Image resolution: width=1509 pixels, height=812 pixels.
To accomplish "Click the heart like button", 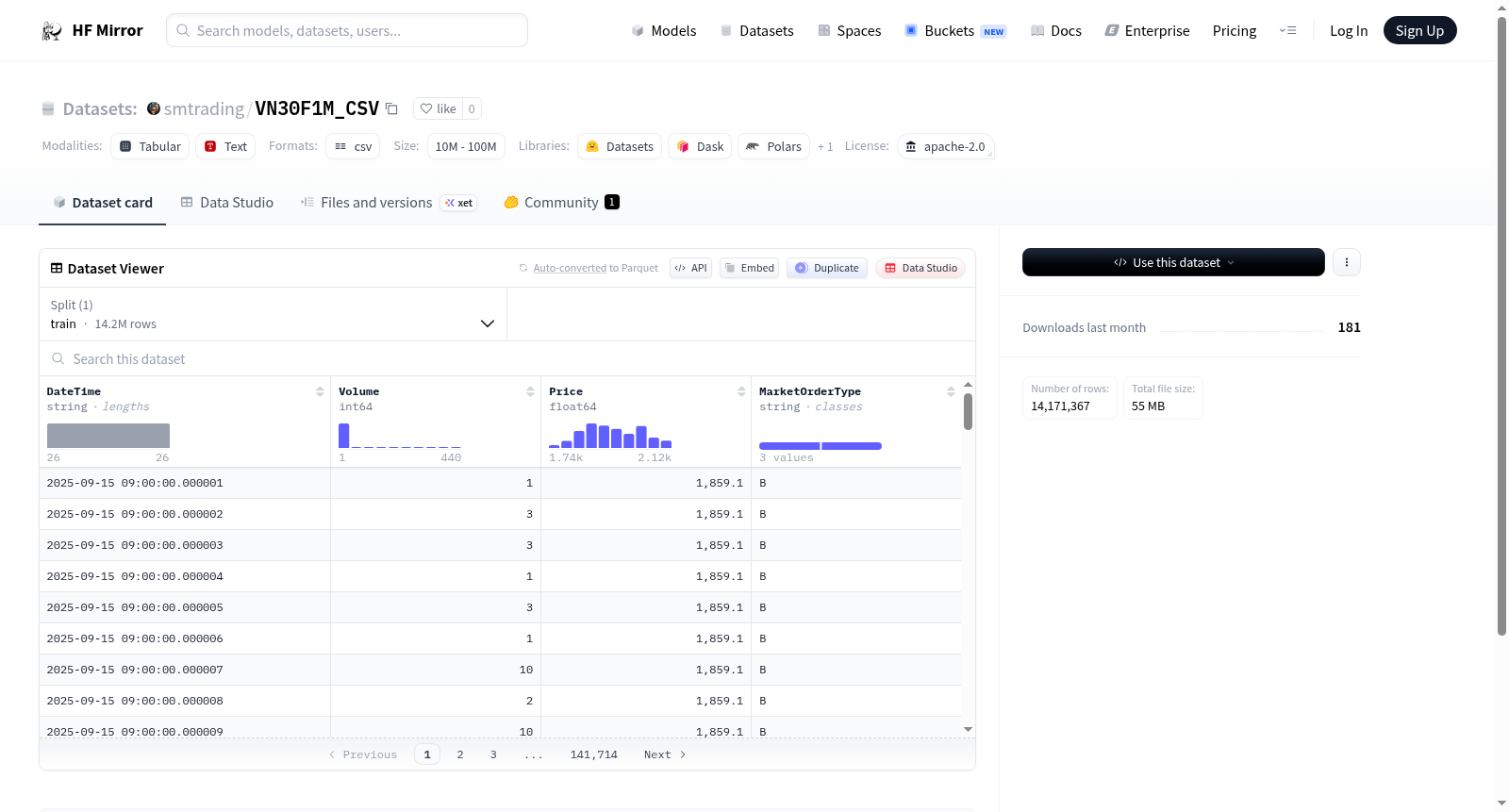I will pyautogui.click(x=438, y=108).
